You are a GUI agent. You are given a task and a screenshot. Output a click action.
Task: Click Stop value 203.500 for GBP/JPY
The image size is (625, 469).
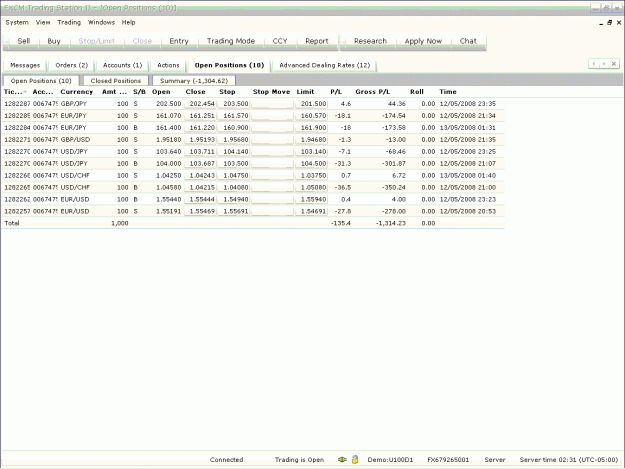(234, 104)
